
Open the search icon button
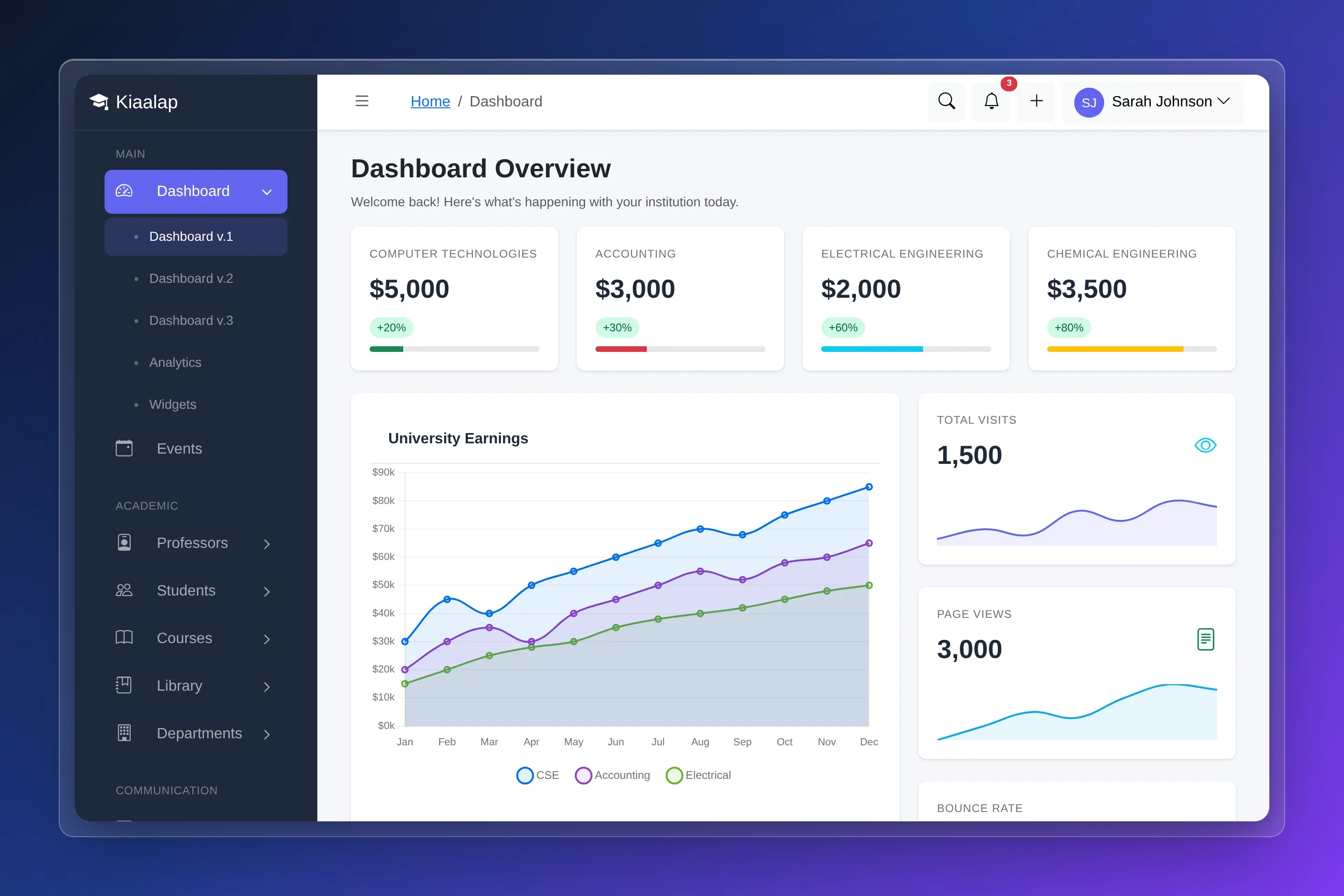coord(946,101)
